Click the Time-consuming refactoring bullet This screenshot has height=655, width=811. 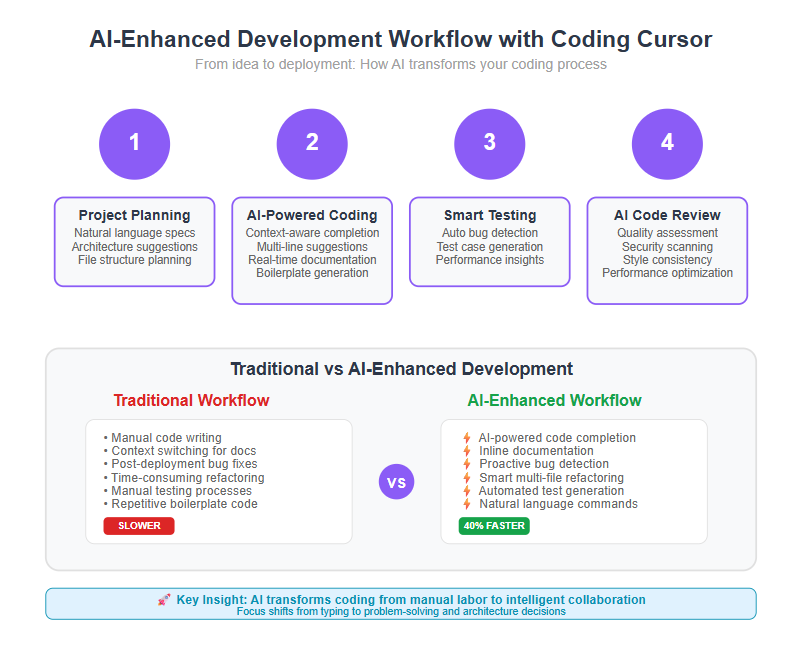coord(184,478)
